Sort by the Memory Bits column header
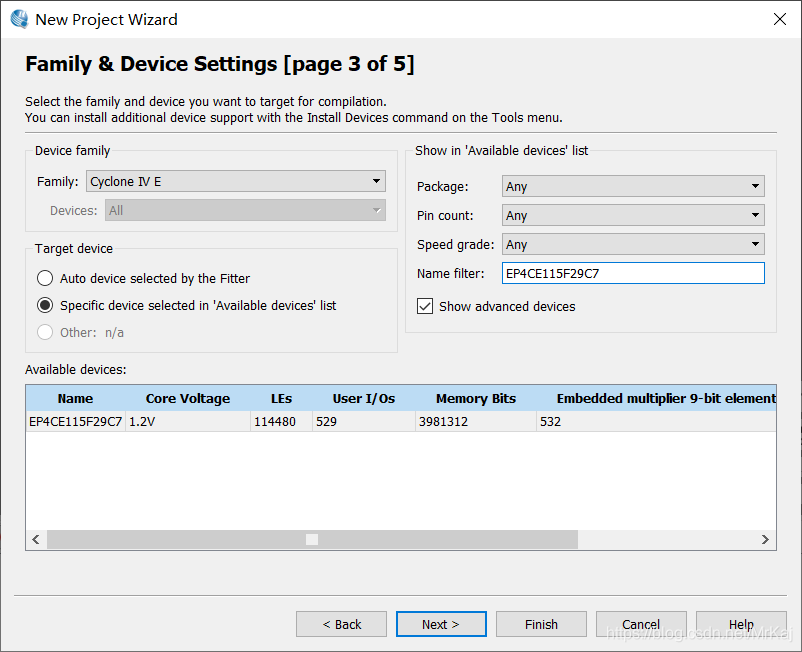The height and width of the screenshot is (652, 802). [476, 398]
